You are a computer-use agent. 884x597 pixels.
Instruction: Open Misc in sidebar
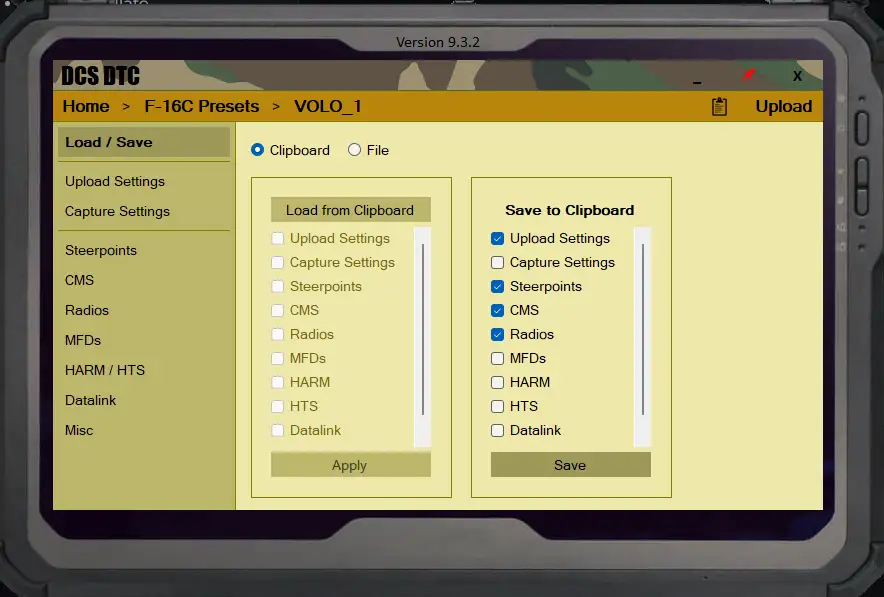click(x=79, y=430)
